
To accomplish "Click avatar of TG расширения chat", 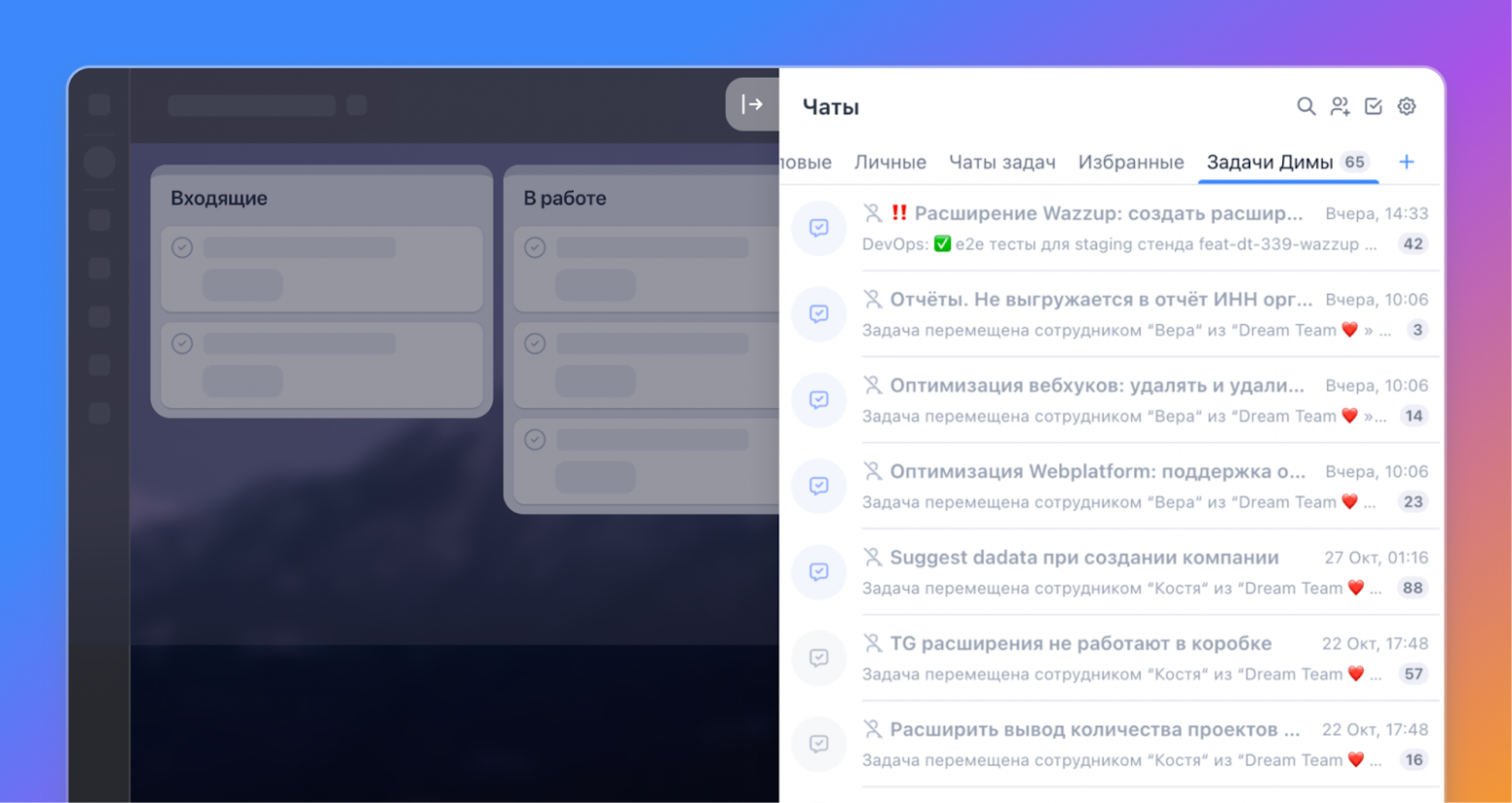I will (x=819, y=658).
